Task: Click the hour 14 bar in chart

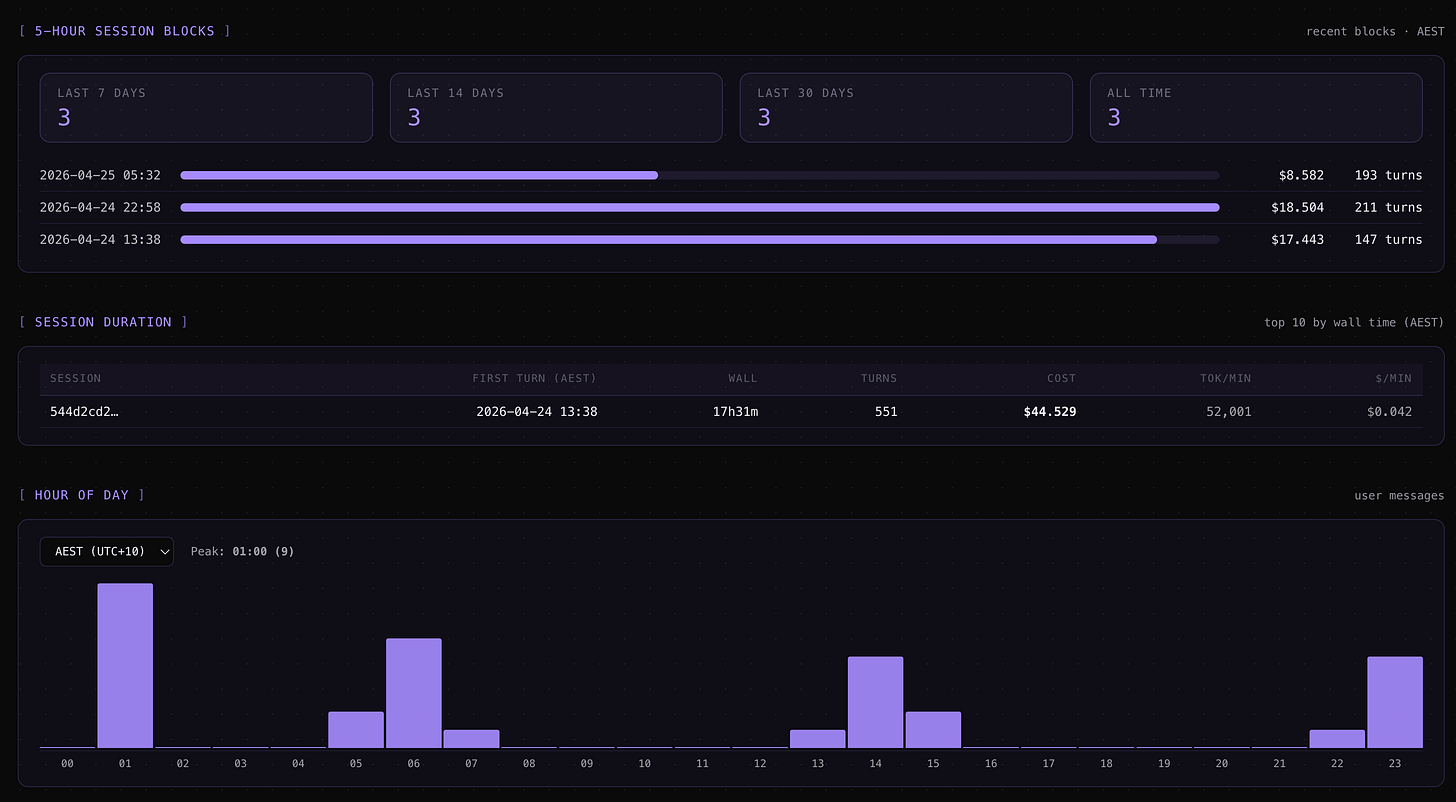Action: point(875,702)
